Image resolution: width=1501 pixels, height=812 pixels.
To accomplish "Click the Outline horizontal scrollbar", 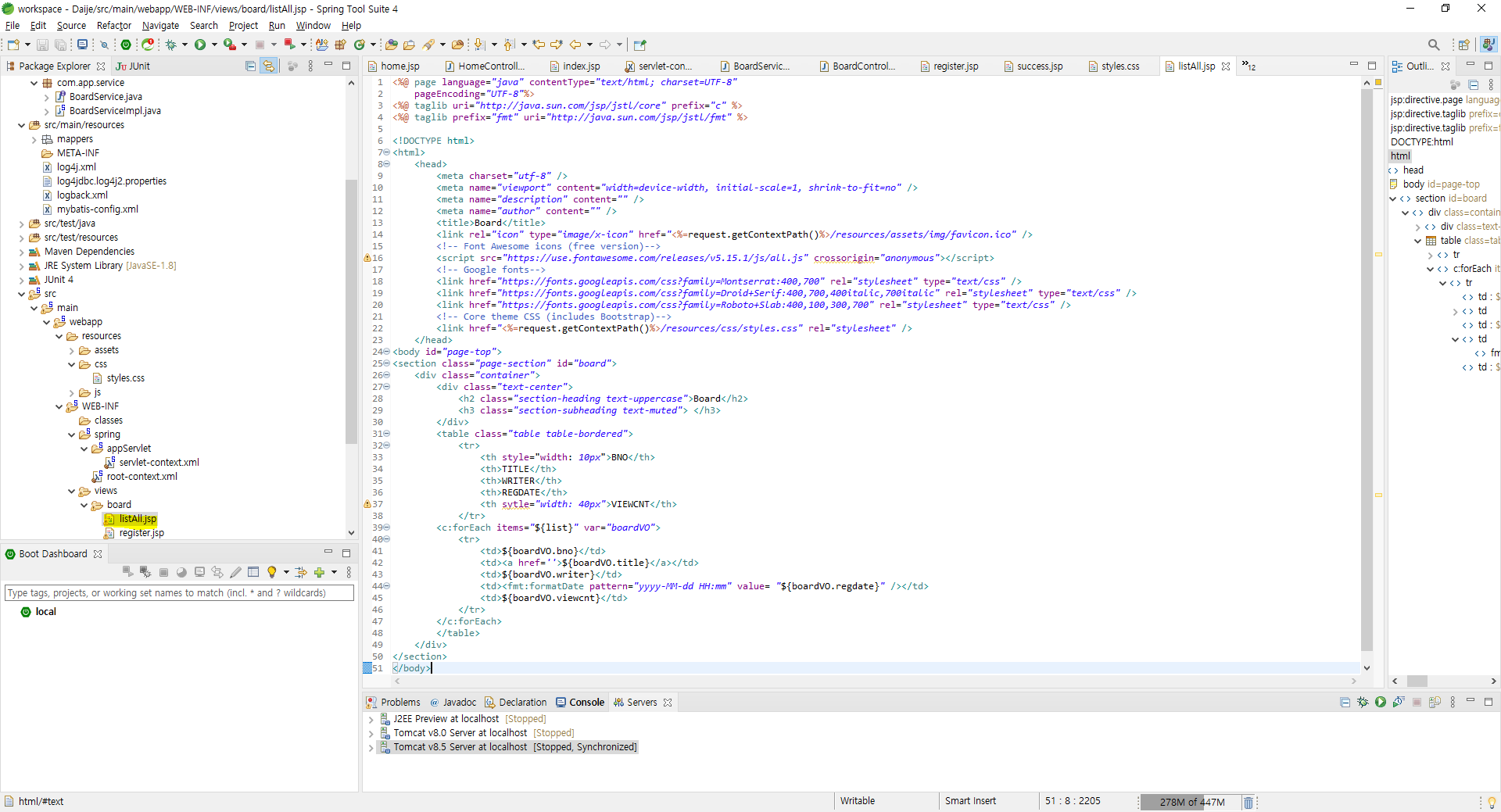I will tap(1417, 681).
